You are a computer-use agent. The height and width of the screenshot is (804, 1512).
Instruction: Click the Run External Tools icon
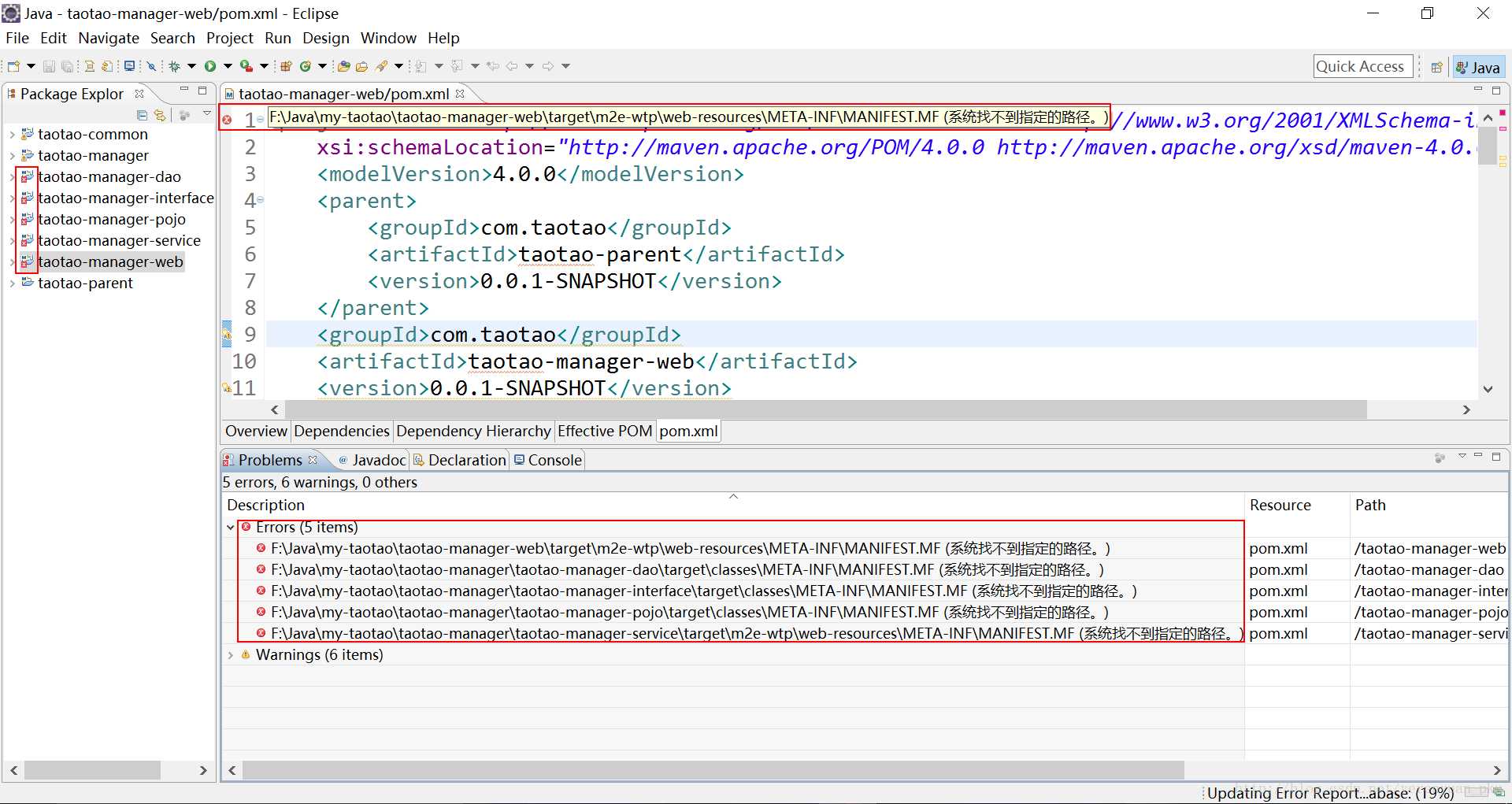click(x=246, y=66)
